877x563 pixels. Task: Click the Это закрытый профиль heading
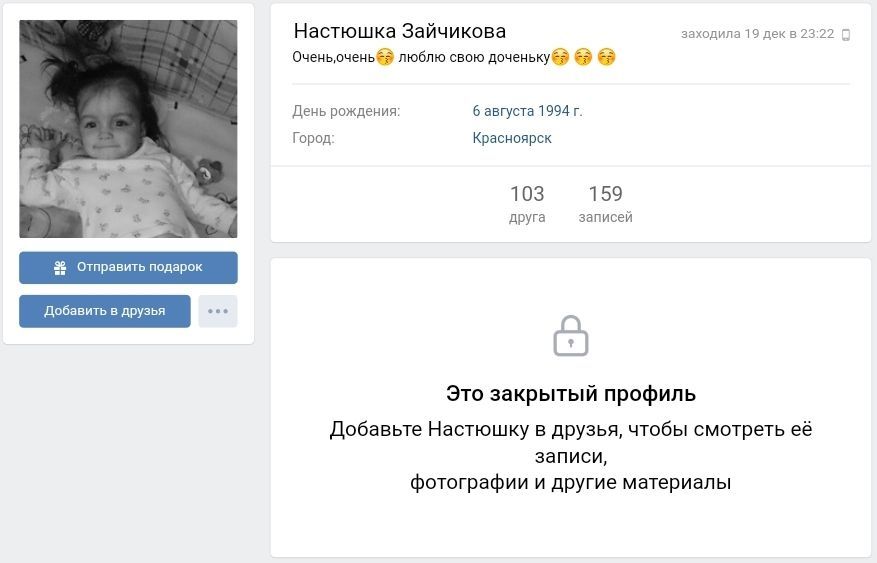pos(570,394)
